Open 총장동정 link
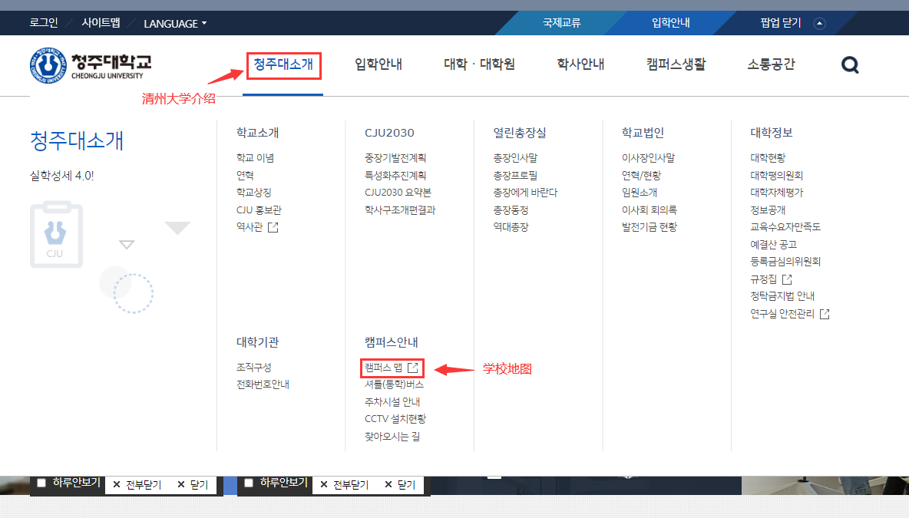 [x=511, y=210]
